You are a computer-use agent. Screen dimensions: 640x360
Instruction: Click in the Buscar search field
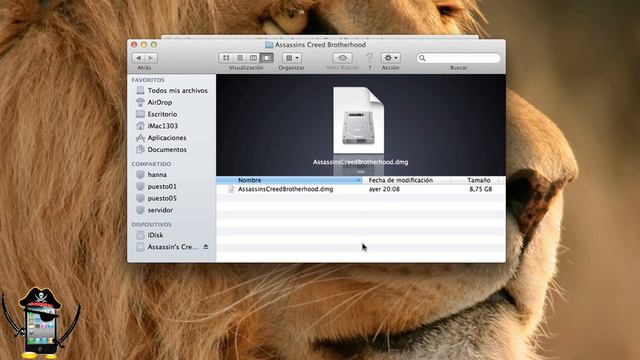(x=458, y=58)
